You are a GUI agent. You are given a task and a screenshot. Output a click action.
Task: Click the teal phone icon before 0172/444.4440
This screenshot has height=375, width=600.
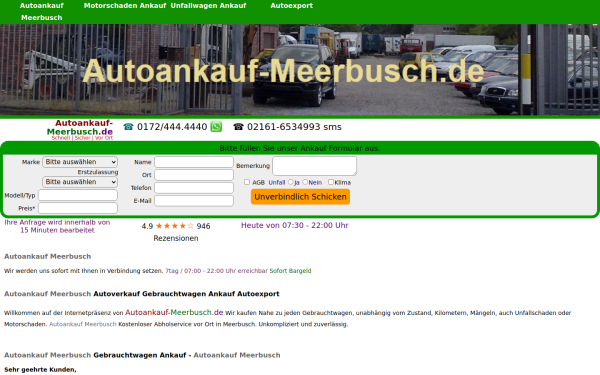point(128,127)
